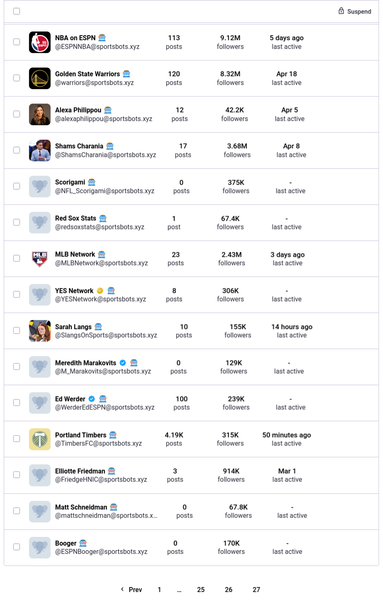Image resolution: width=383 pixels, height=602 pixels.
Task: Click the MLB Network logo avatar
Action: [40, 258]
